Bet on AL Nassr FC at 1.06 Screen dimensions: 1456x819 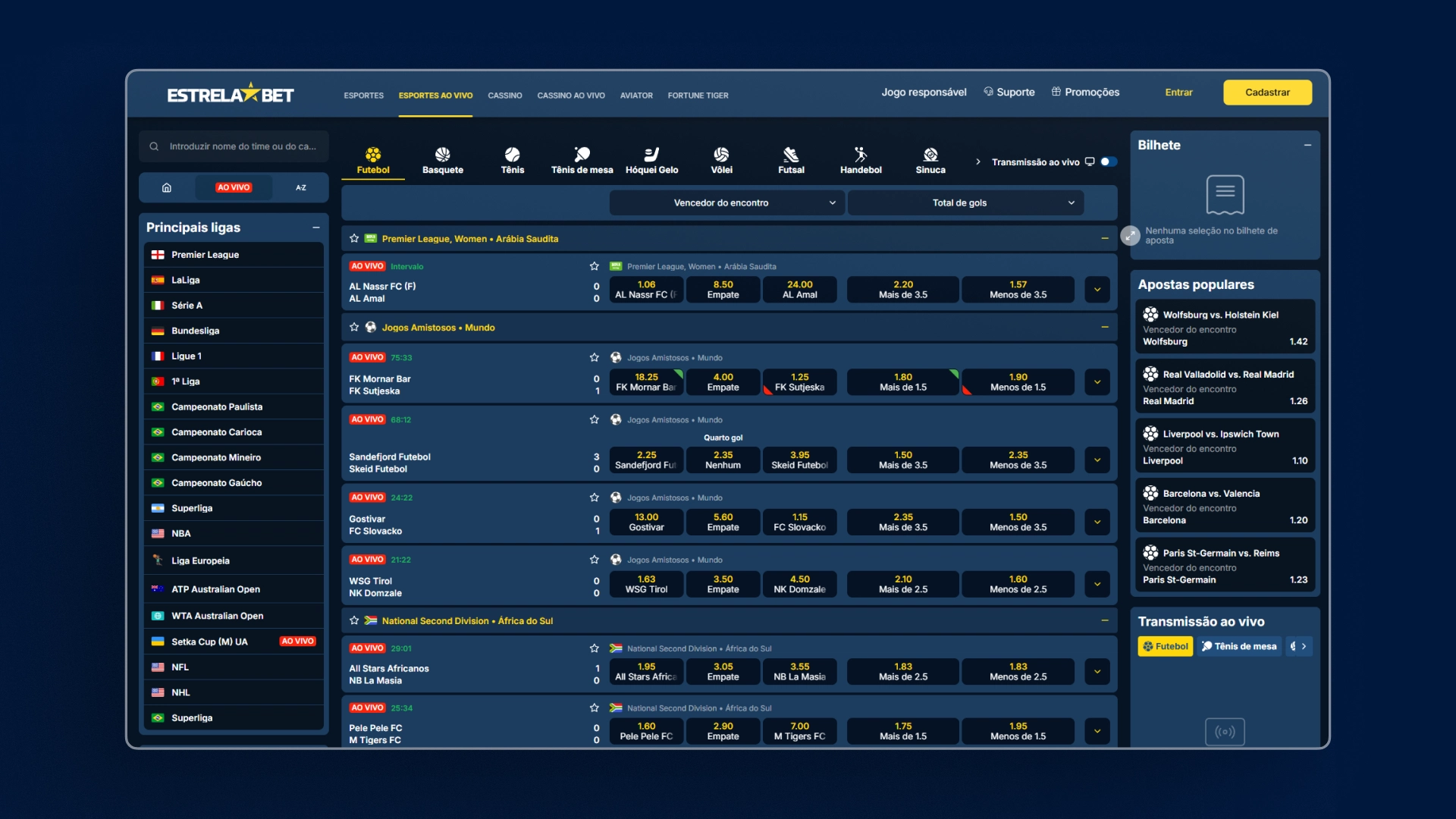647,290
